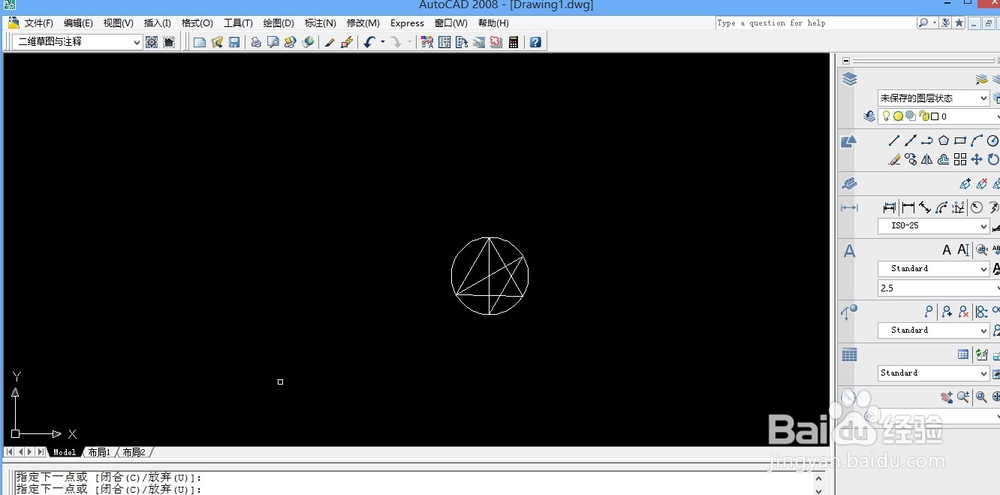
Task: Select the Array tool
Action: pos(960,159)
